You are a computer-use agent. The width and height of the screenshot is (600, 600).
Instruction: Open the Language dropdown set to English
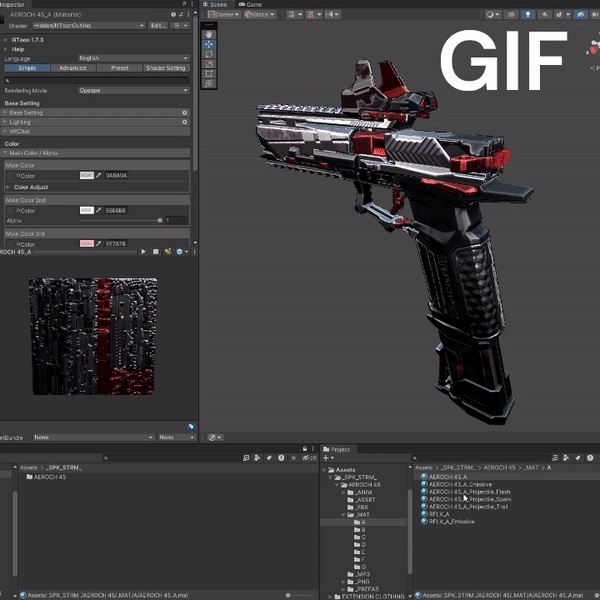click(134, 58)
